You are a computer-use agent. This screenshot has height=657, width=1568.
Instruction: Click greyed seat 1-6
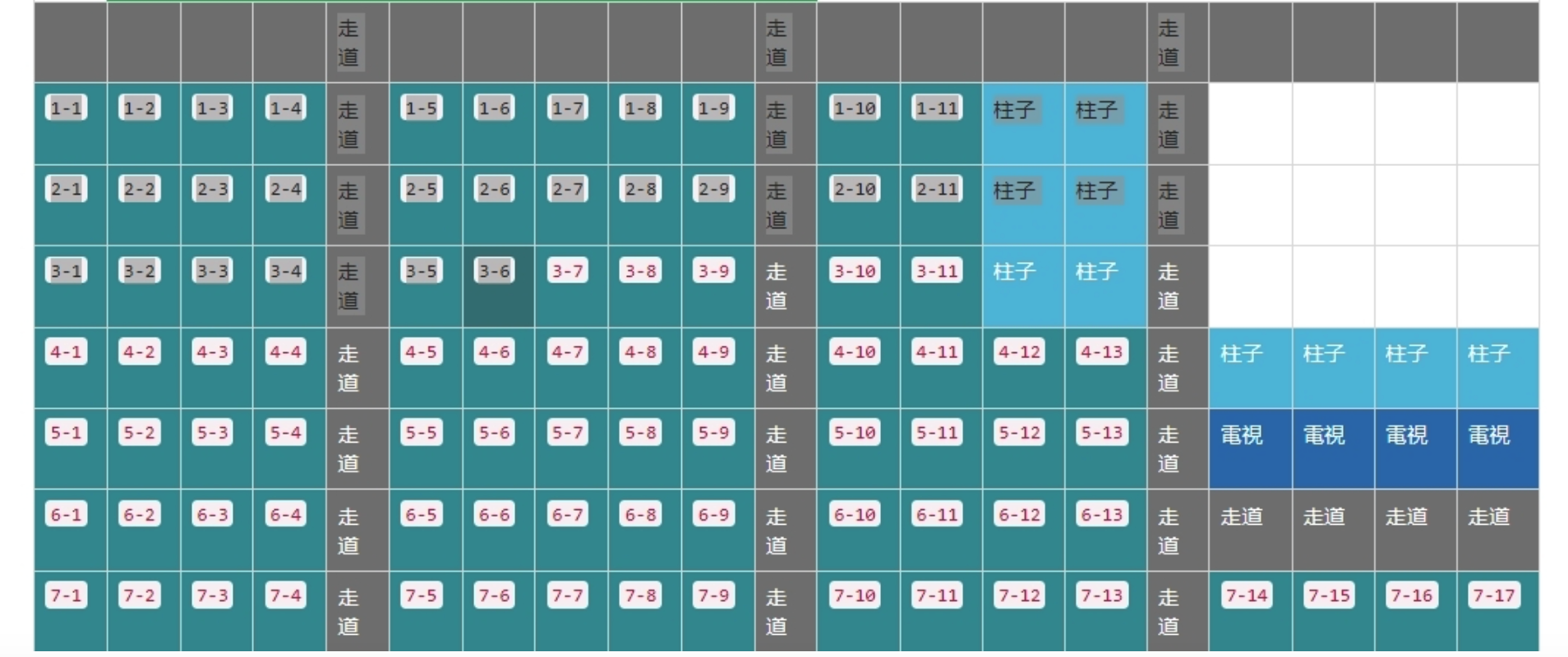point(494,108)
